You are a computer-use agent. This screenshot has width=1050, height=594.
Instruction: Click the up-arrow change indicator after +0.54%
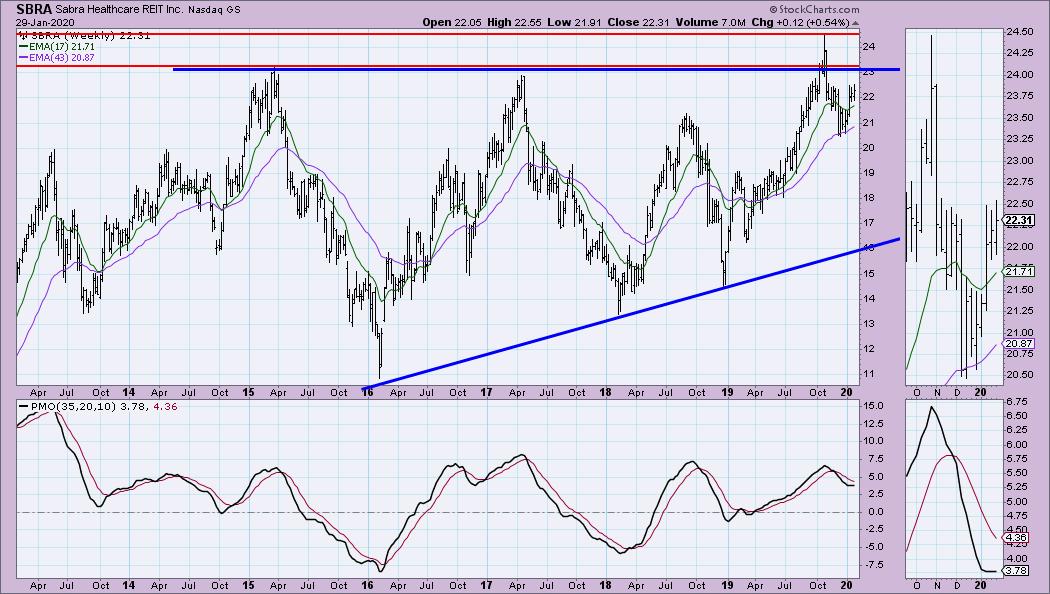coord(854,22)
